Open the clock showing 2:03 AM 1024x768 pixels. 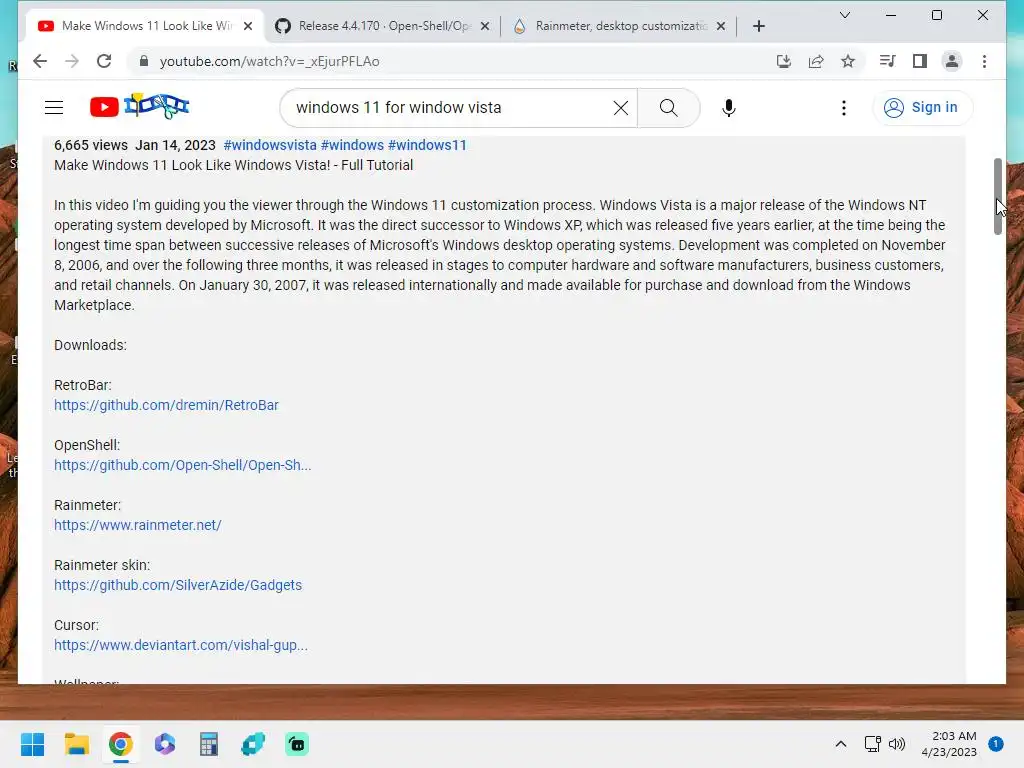[x=949, y=744]
